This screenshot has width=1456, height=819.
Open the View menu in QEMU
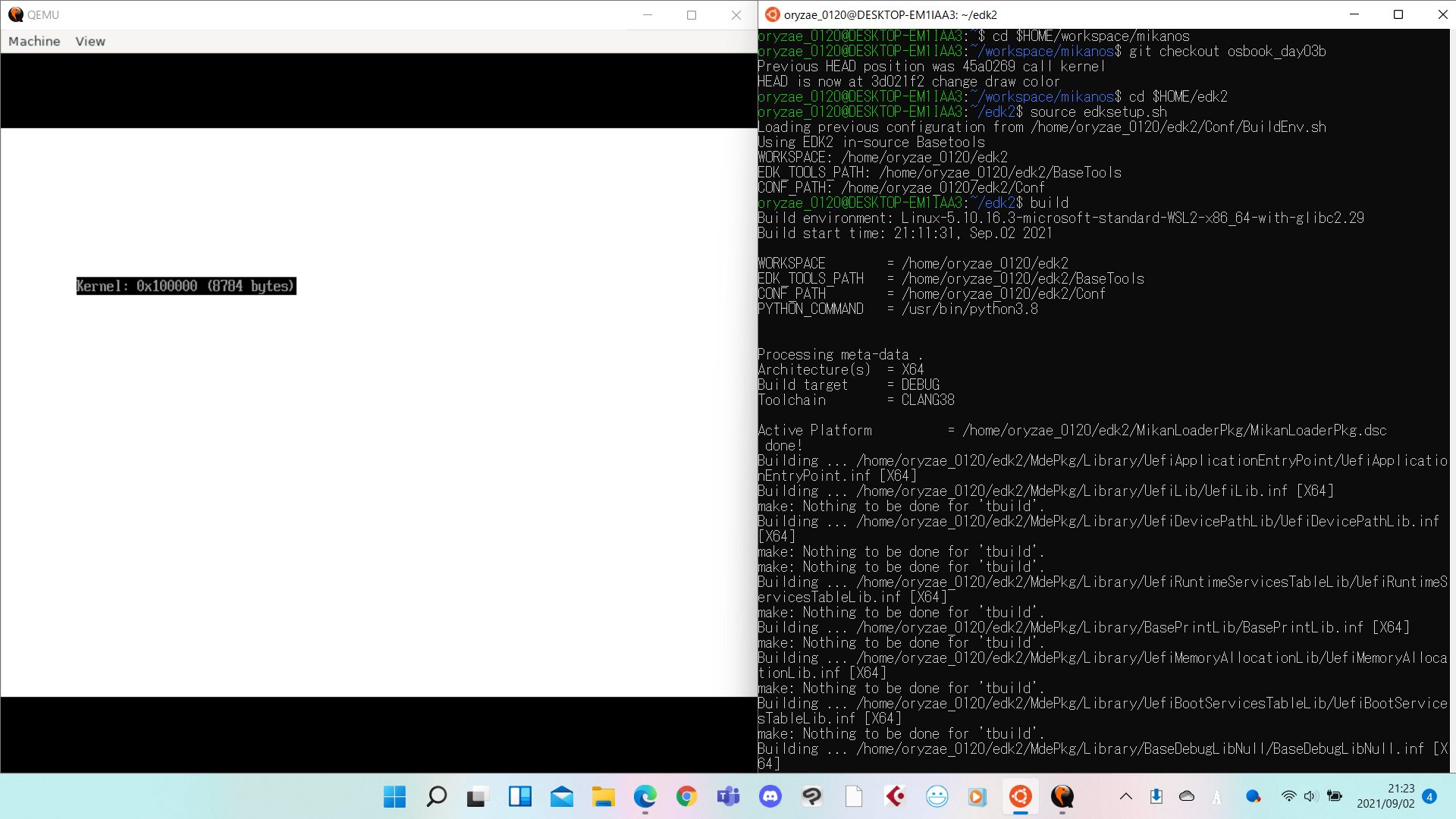(89, 41)
